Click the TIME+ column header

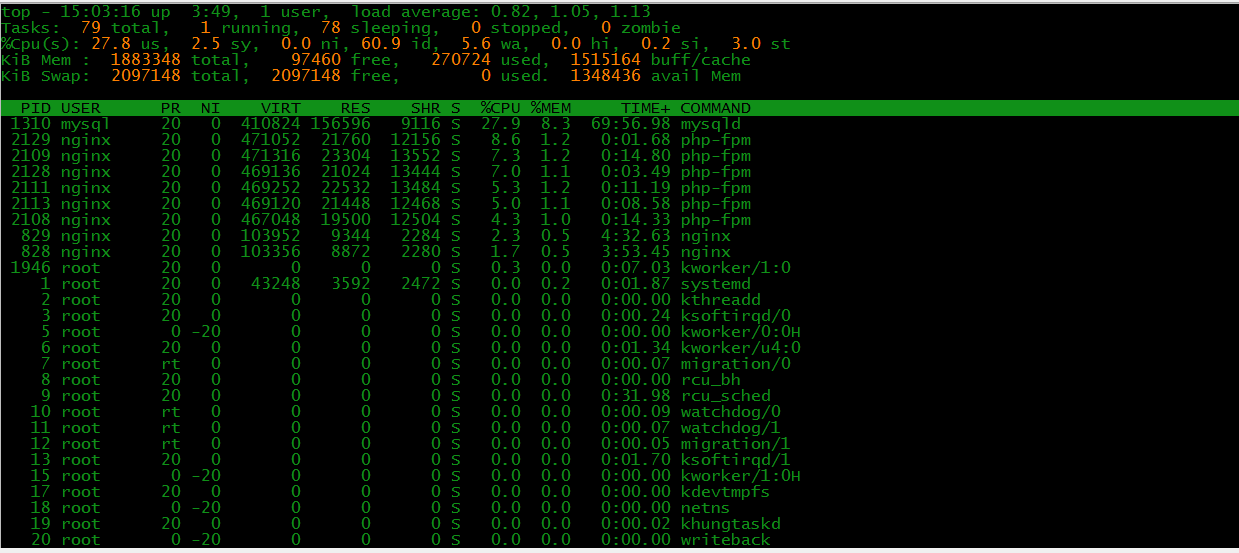click(x=645, y=108)
